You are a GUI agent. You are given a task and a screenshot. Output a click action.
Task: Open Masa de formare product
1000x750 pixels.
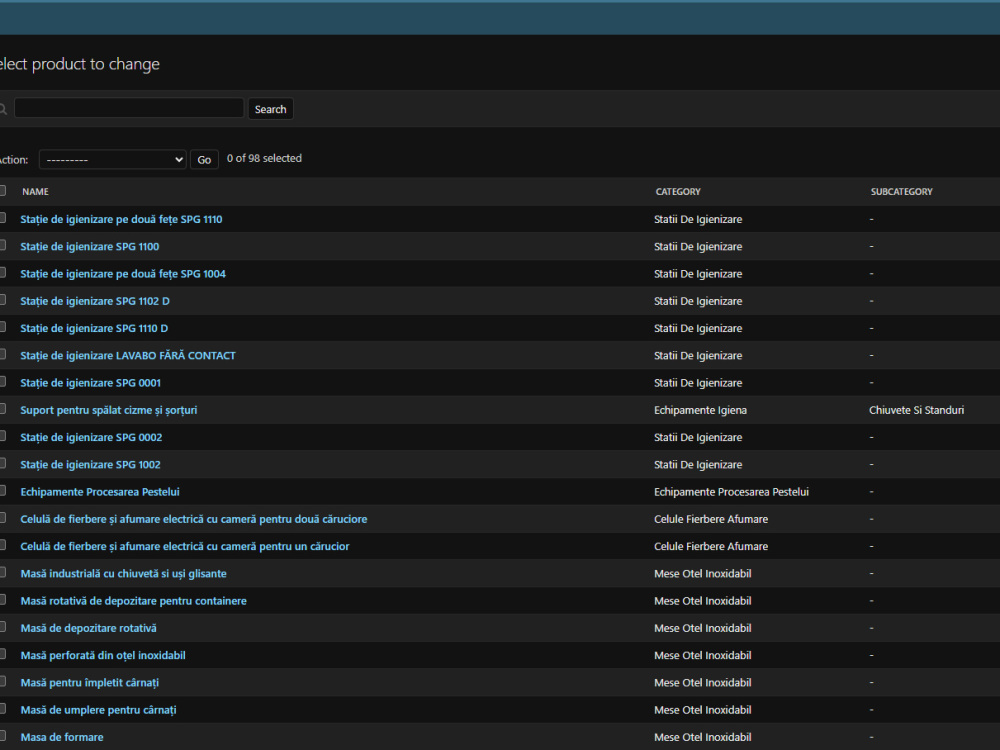click(62, 737)
